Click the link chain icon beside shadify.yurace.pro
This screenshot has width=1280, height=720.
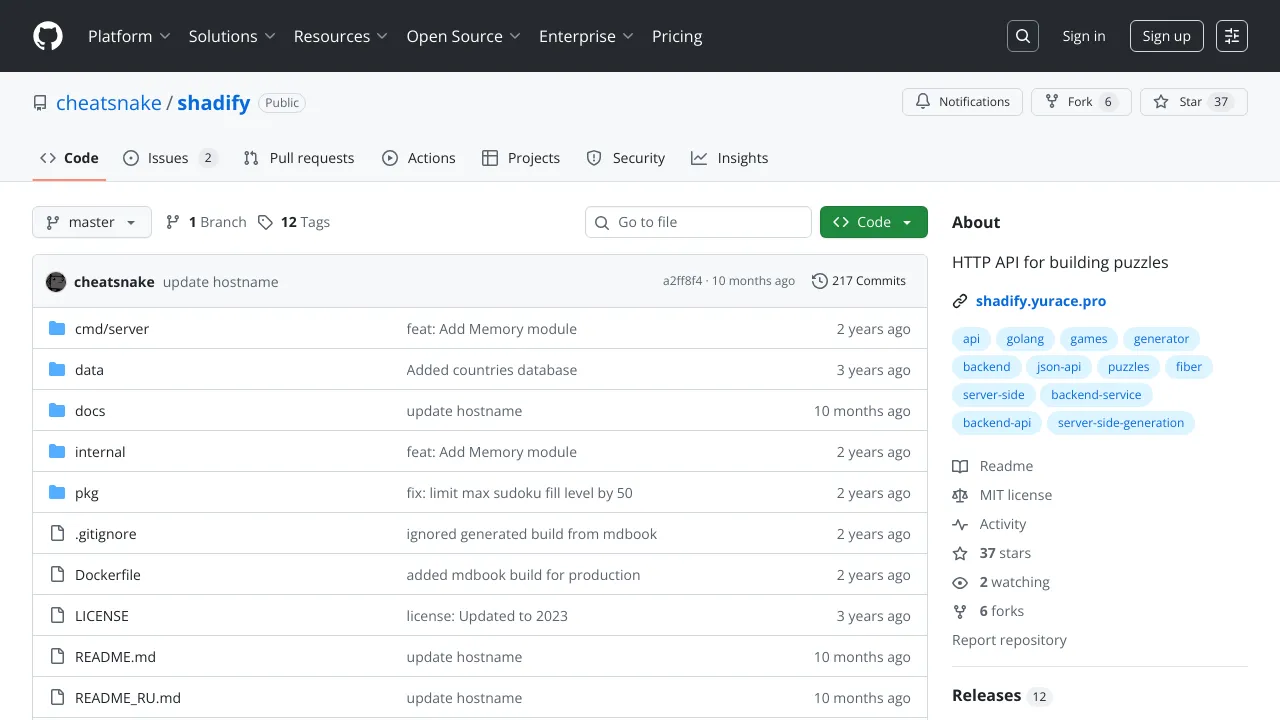click(x=960, y=301)
